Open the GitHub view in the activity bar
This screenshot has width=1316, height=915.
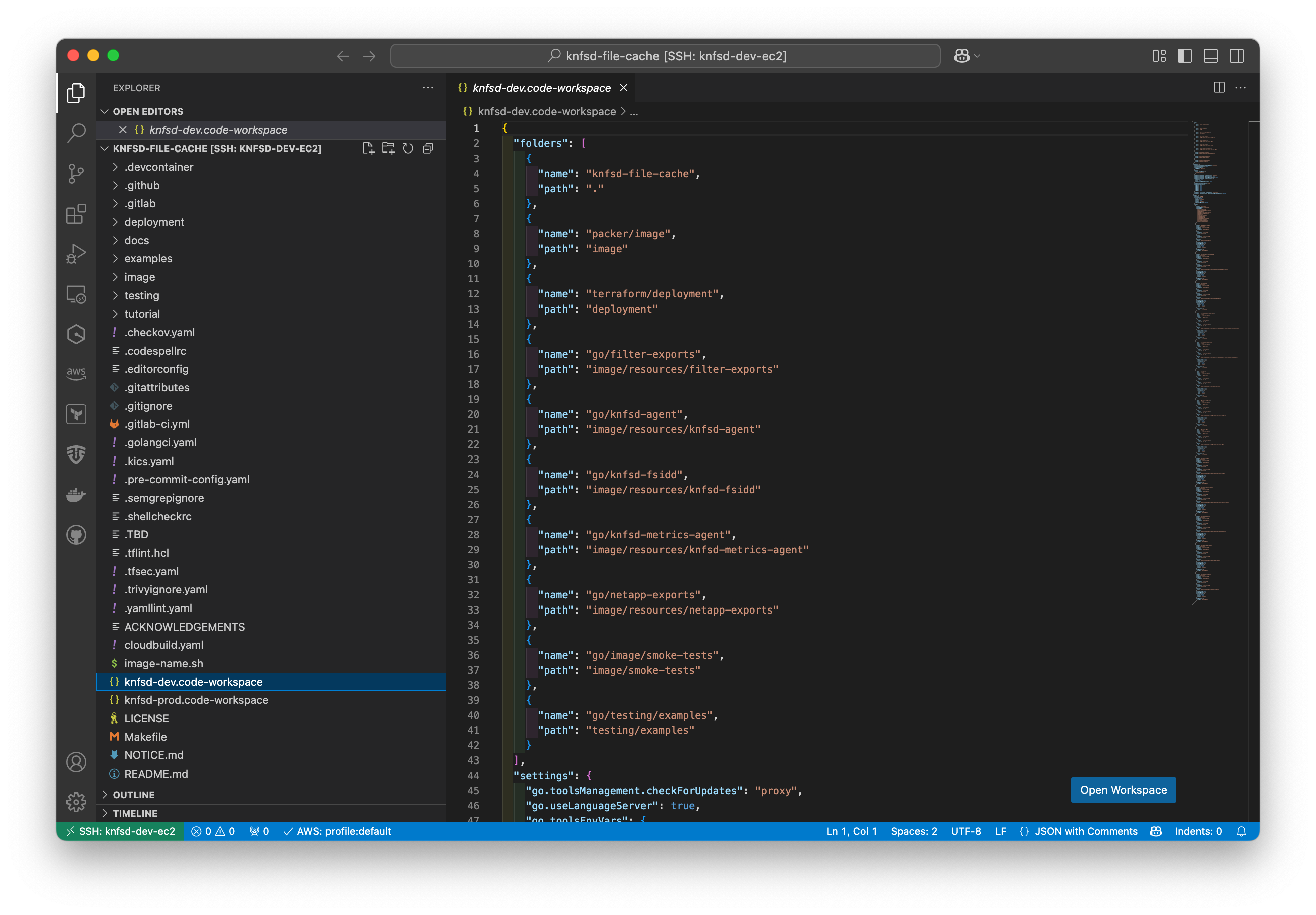(76, 534)
